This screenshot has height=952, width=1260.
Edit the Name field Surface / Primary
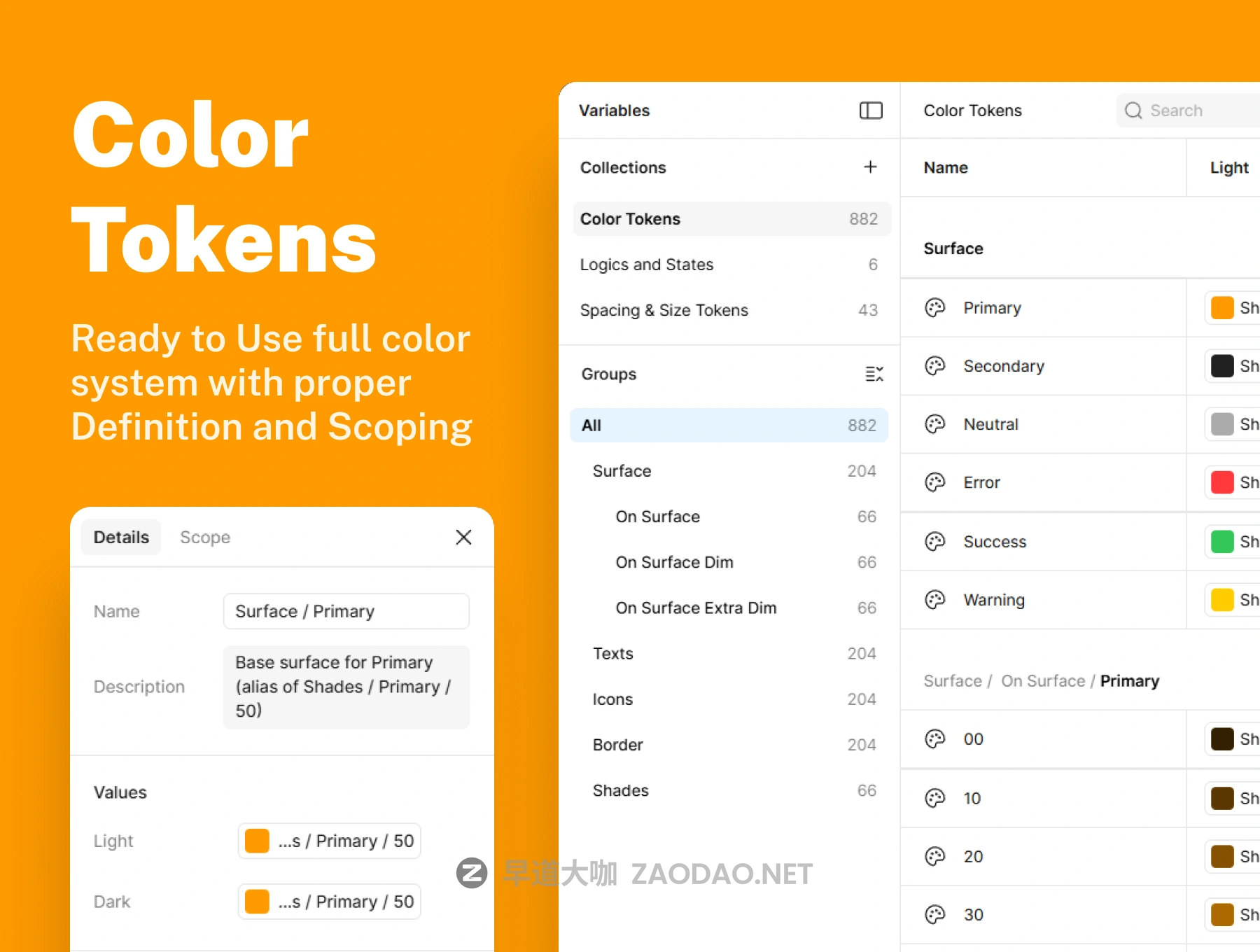click(346, 611)
